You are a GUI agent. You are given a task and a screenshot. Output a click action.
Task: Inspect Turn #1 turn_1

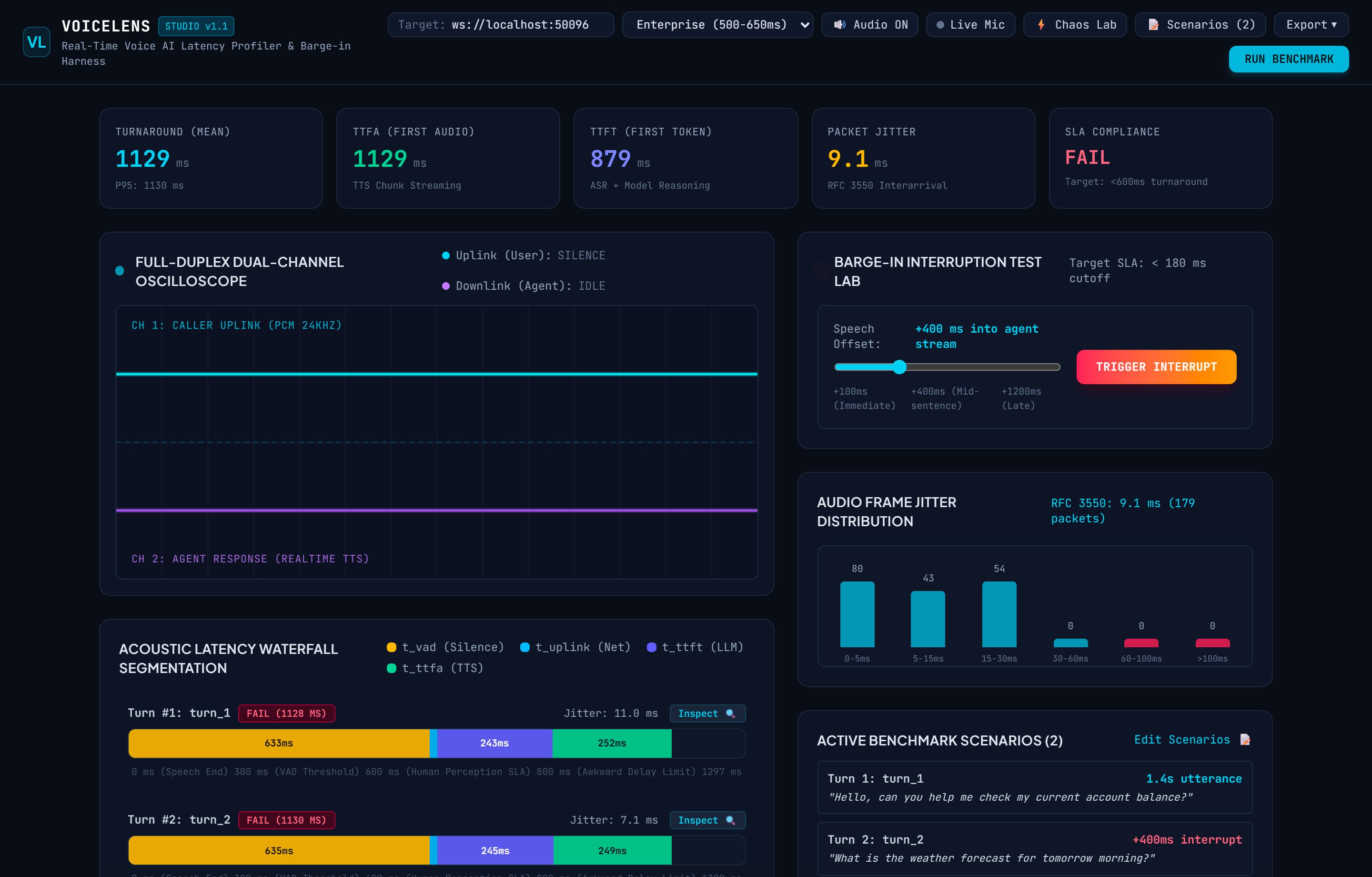707,714
